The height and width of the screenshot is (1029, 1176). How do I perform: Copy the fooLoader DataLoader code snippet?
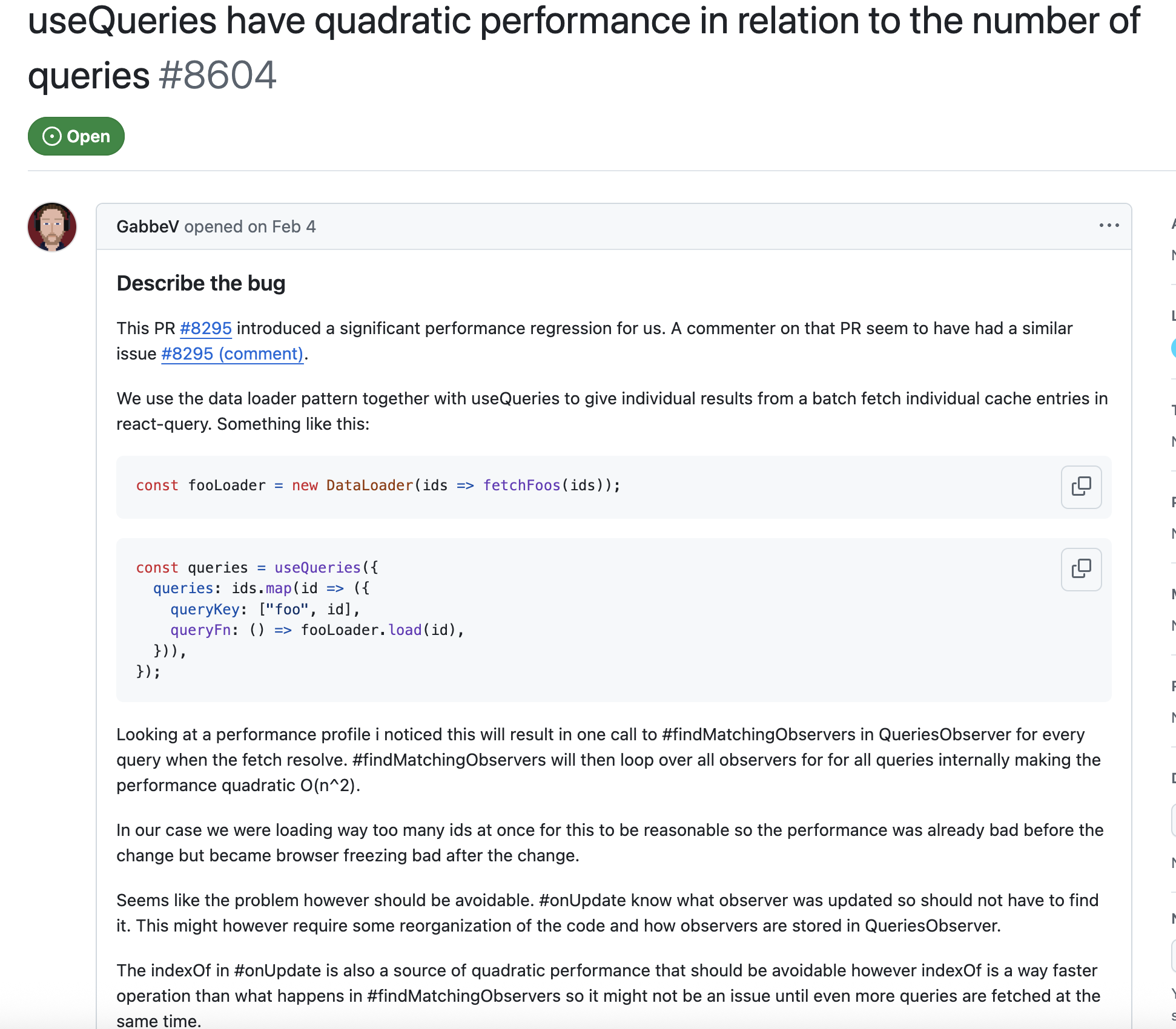click(x=1081, y=487)
